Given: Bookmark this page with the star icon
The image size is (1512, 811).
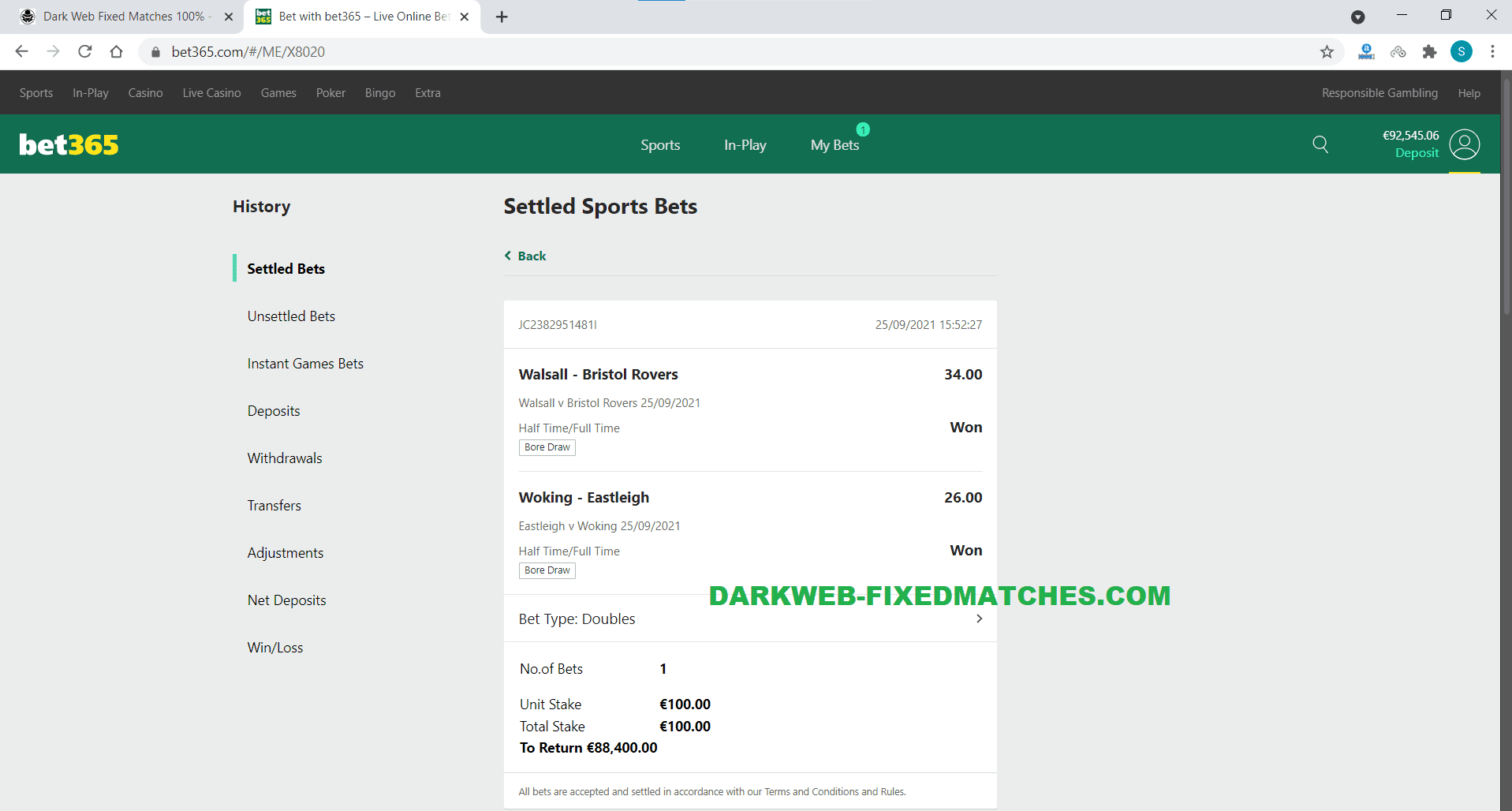Looking at the screenshot, I should (x=1327, y=51).
